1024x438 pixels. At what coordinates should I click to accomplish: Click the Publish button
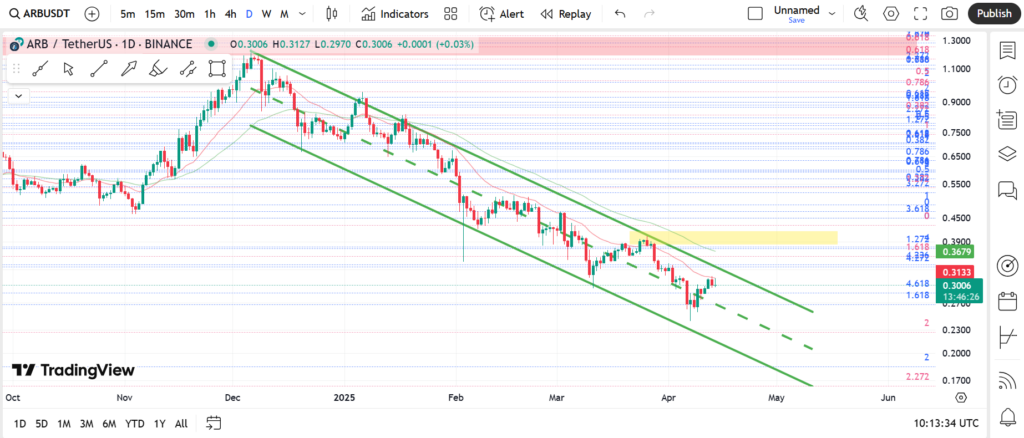(993, 14)
